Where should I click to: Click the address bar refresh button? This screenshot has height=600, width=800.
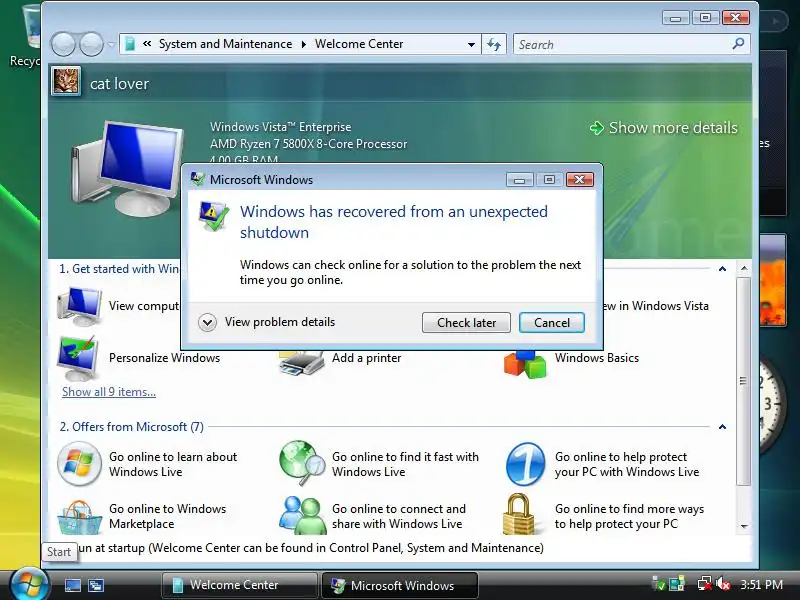pyautogui.click(x=493, y=44)
